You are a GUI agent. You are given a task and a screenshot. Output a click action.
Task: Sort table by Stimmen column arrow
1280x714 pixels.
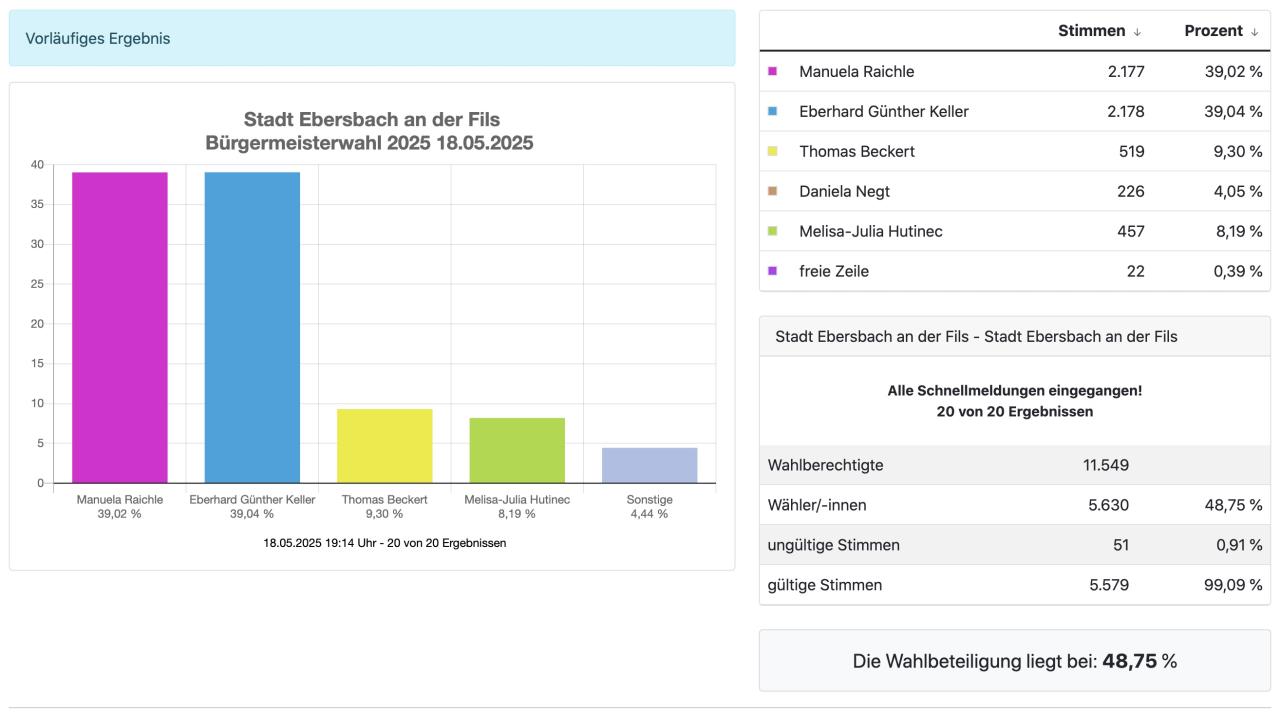pos(1137,32)
